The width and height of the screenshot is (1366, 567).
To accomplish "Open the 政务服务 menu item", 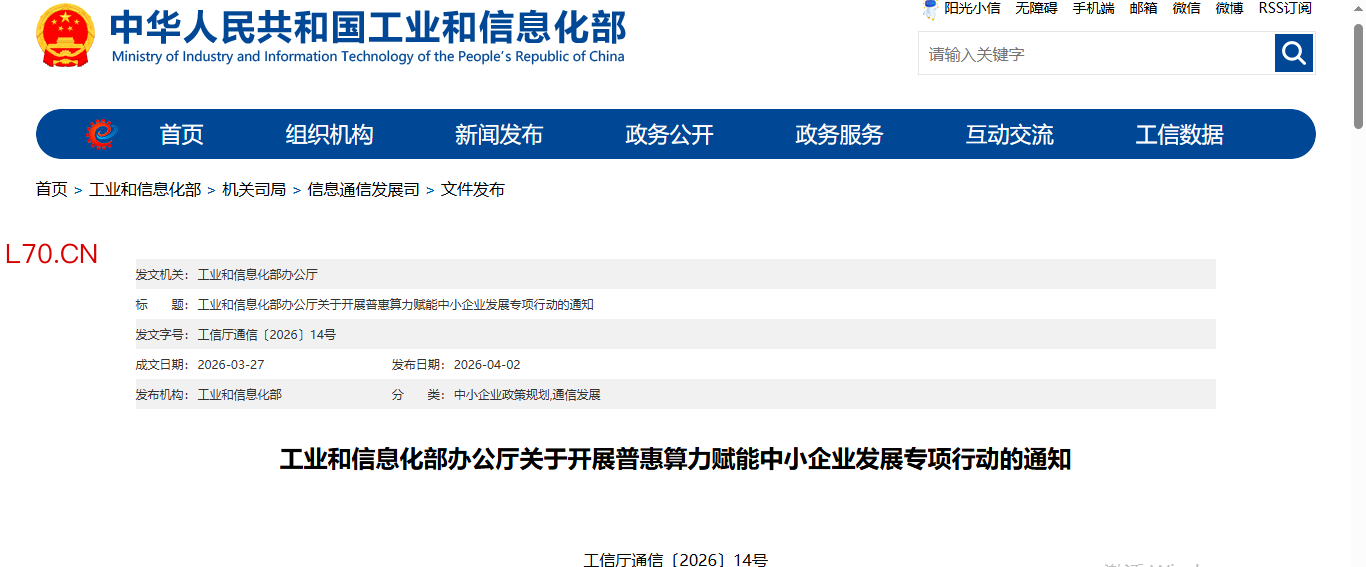I will pos(840,134).
